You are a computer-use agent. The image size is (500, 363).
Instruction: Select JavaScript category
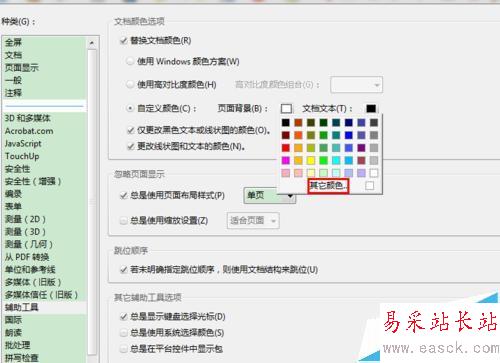pyautogui.click(x=23, y=144)
